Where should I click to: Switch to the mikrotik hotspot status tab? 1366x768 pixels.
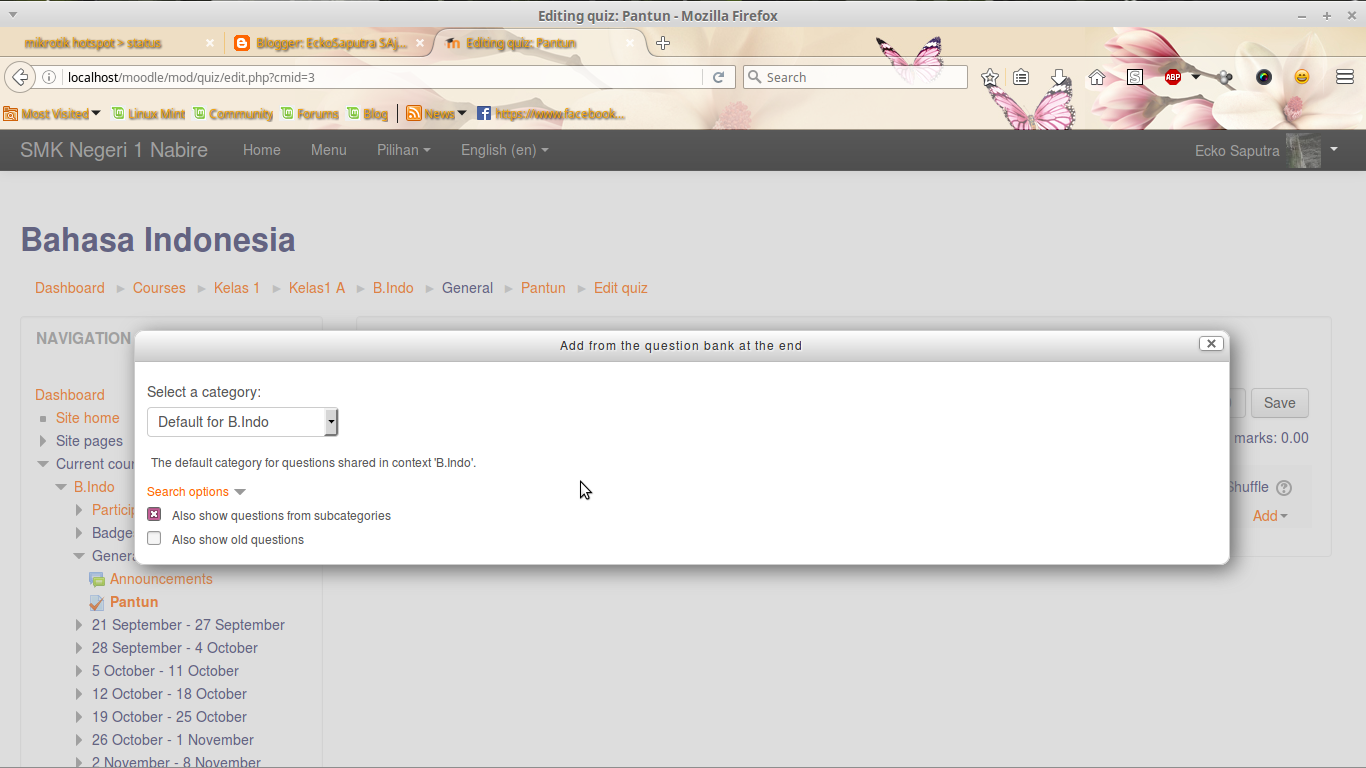93,43
